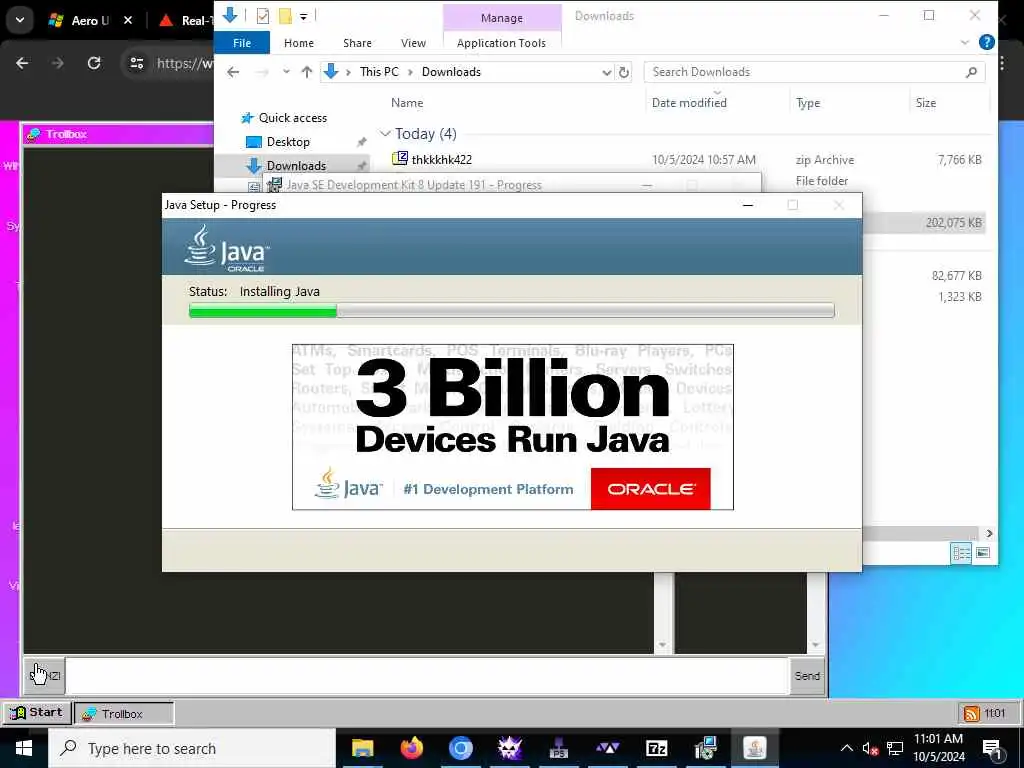Screen dimensions: 1024x768
Task: Open the address bar history dropdown
Action: tap(607, 72)
